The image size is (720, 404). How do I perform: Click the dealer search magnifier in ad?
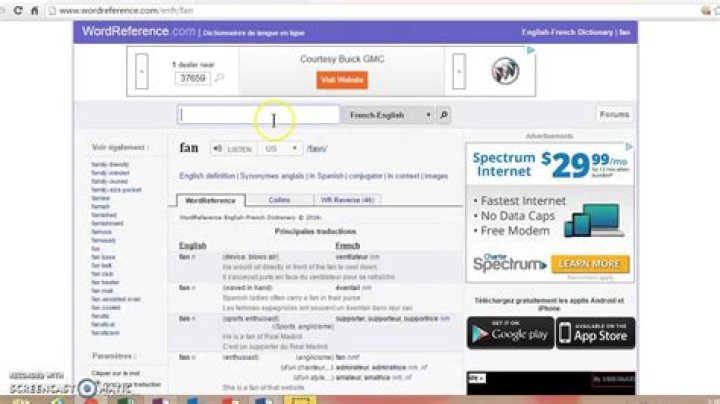[x=219, y=78]
